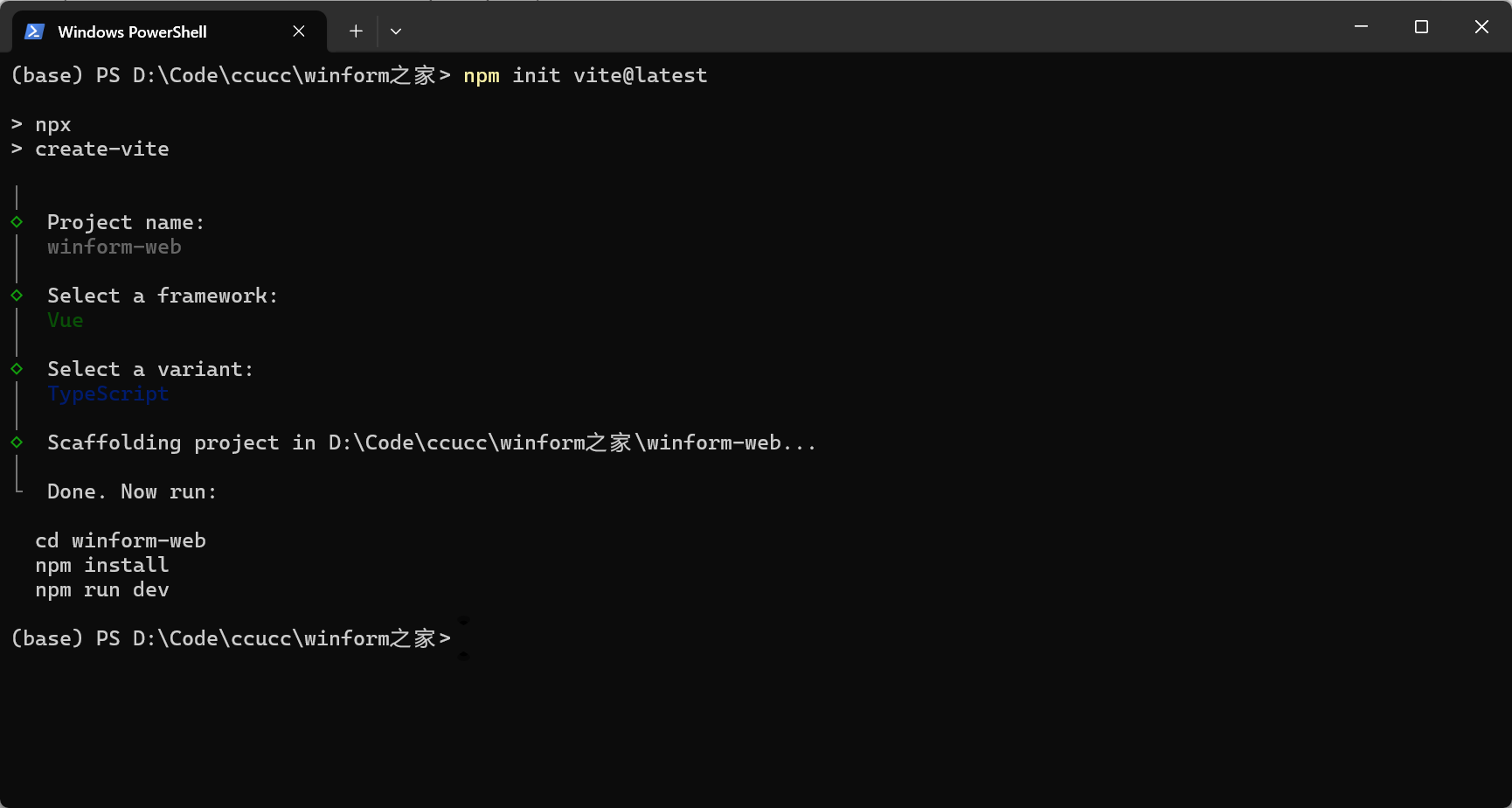Click the cd winform-web instruction line
Screen dimensions: 1512x808
point(121,540)
